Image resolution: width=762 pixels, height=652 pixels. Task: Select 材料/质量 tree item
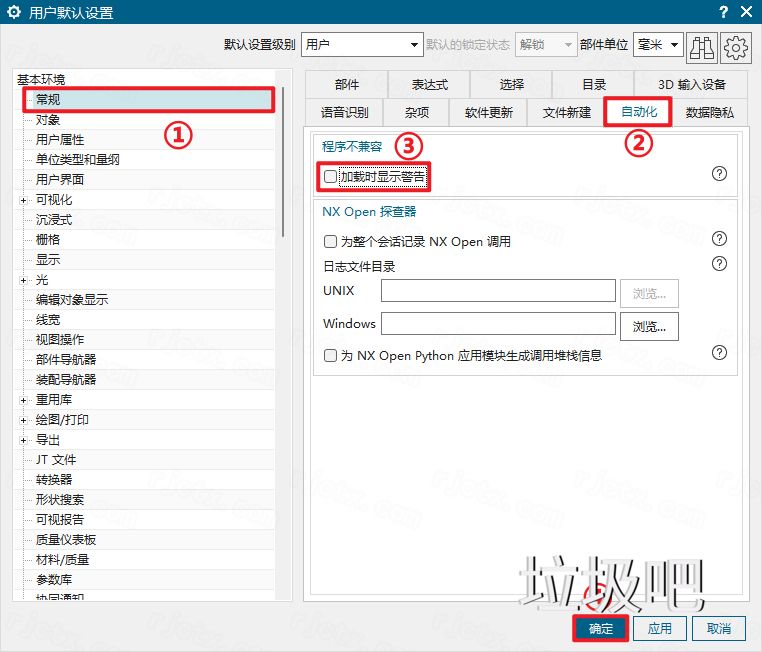coord(63,560)
